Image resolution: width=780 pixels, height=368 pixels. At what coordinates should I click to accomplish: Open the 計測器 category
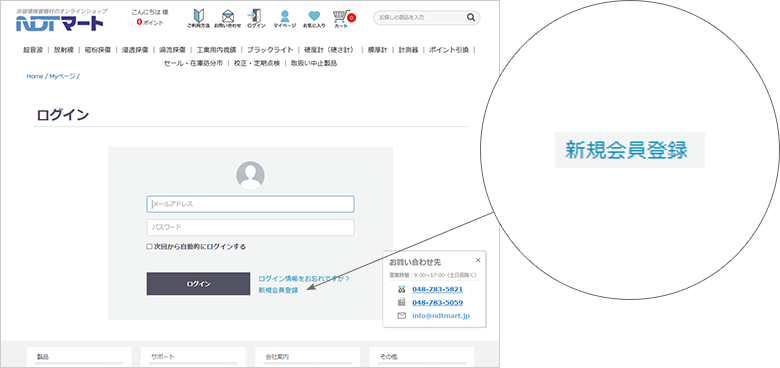click(408, 50)
